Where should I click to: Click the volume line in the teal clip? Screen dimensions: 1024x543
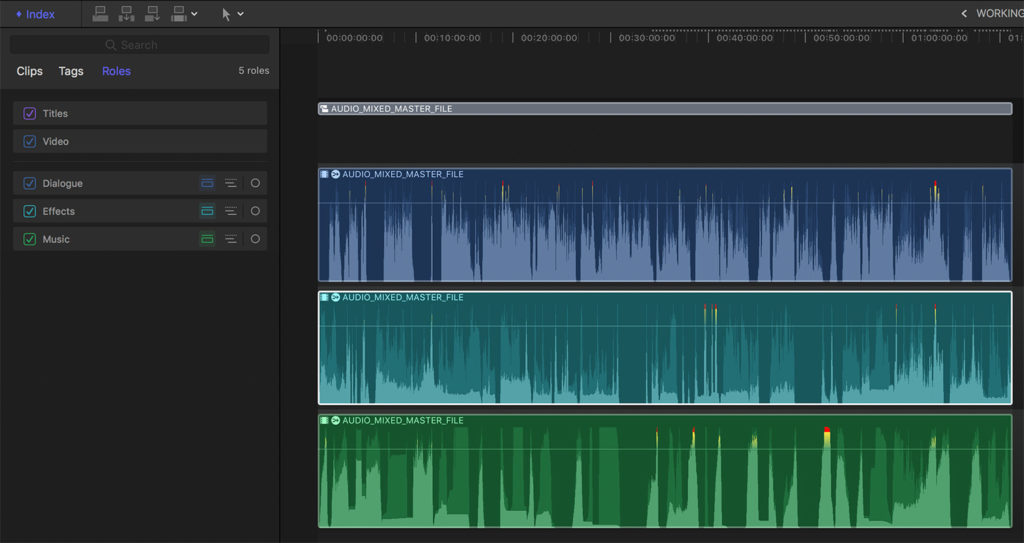665,326
